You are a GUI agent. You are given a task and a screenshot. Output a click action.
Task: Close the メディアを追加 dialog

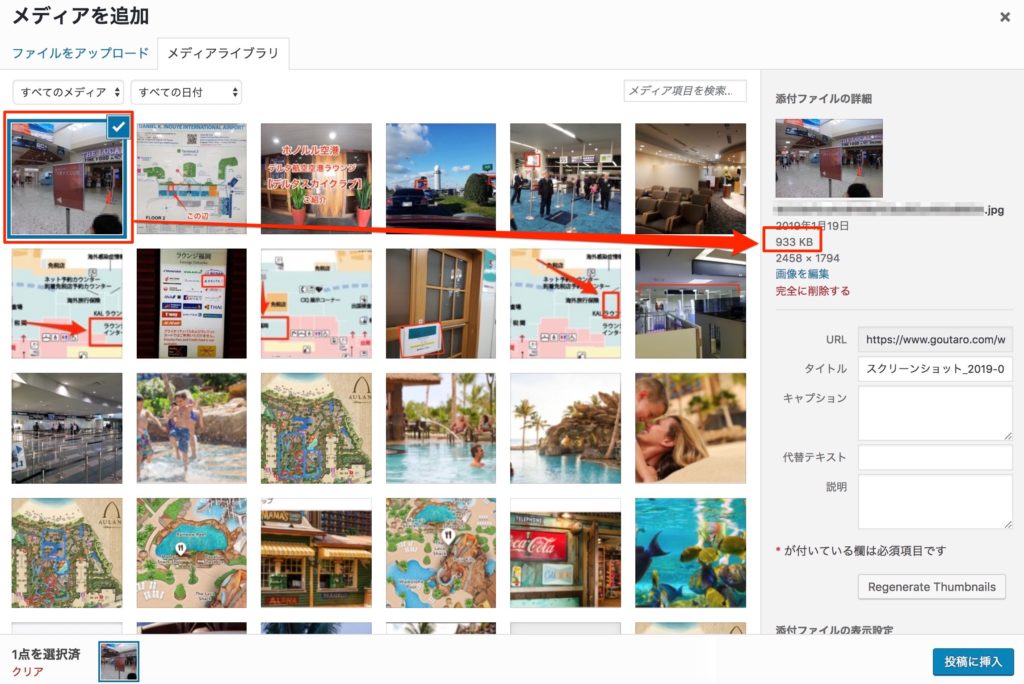pos(1004,18)
